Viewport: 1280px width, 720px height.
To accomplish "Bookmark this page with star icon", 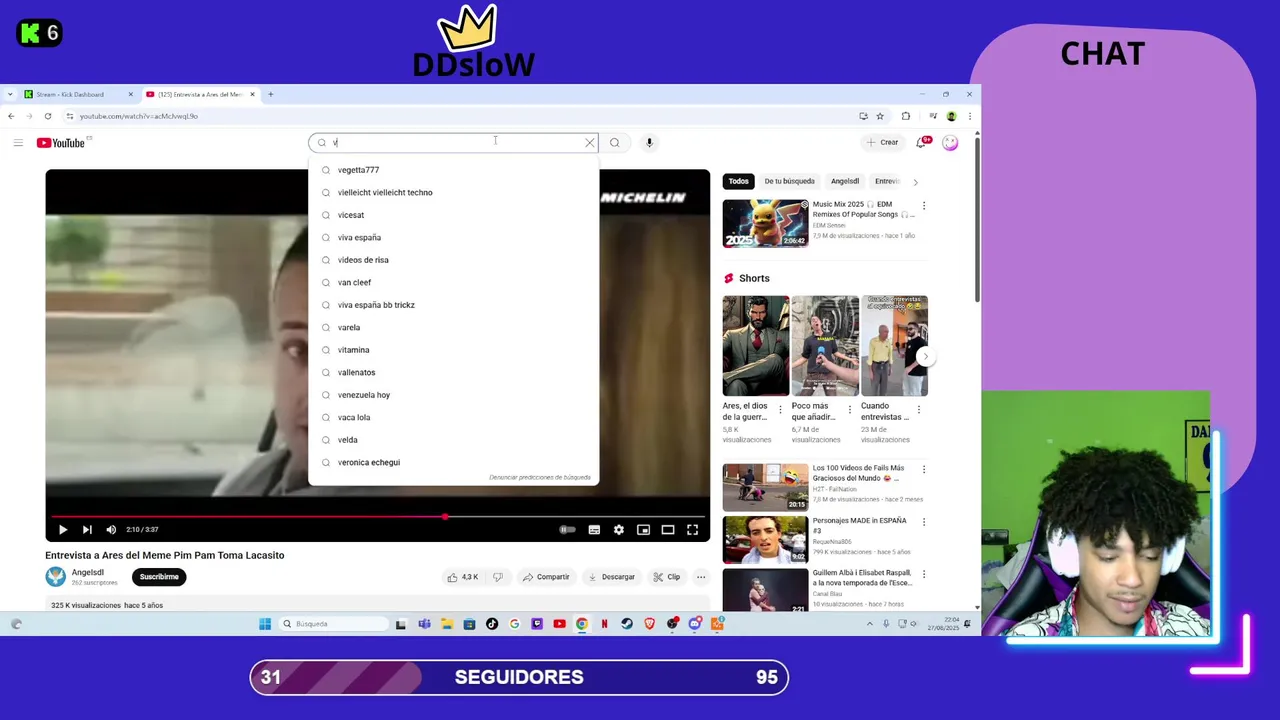I will click(x=880, y=116).
